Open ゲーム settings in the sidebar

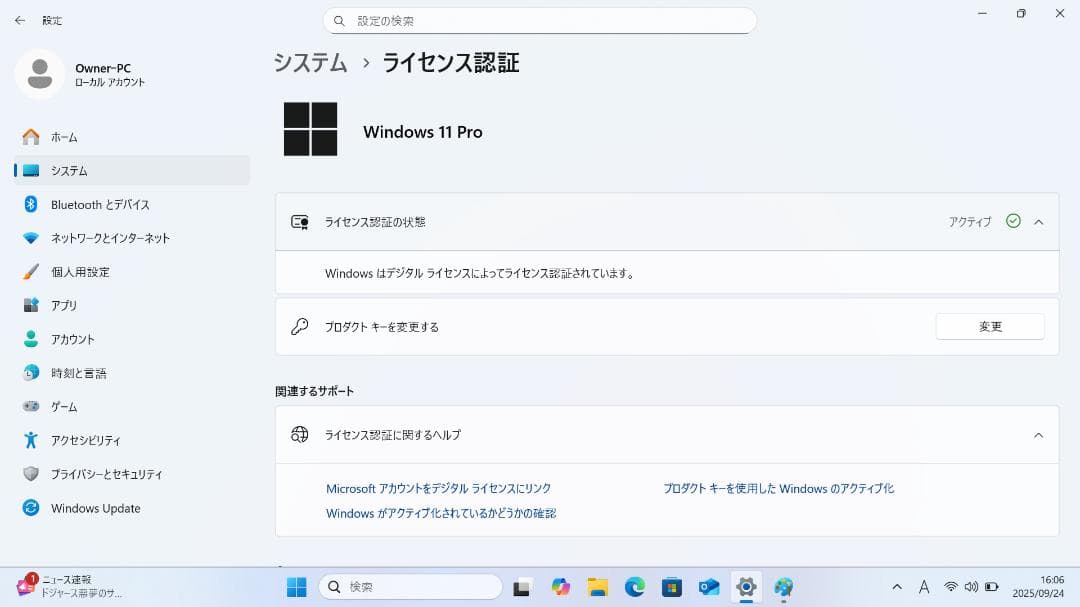67,406
